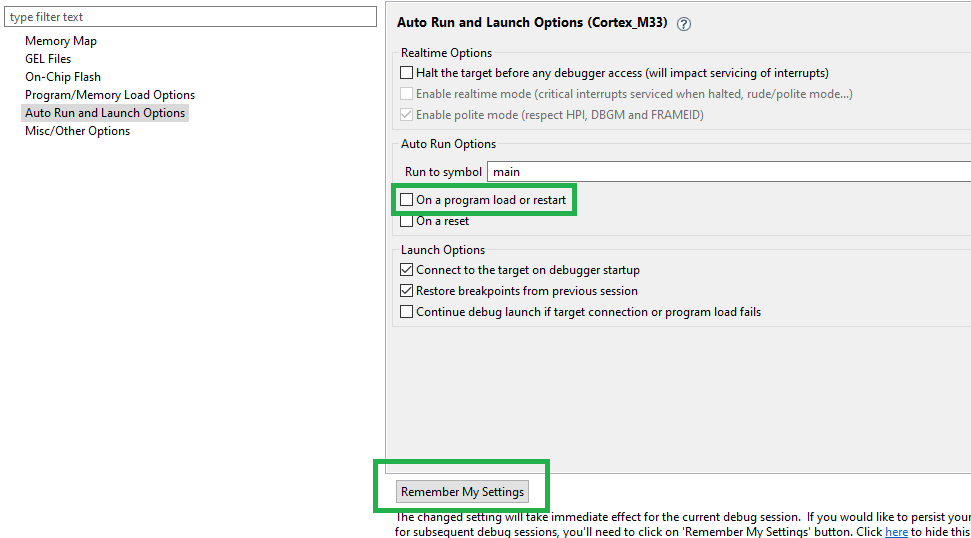Enable Continue debug launch if connection fails
971x538 pixels.
407,312
